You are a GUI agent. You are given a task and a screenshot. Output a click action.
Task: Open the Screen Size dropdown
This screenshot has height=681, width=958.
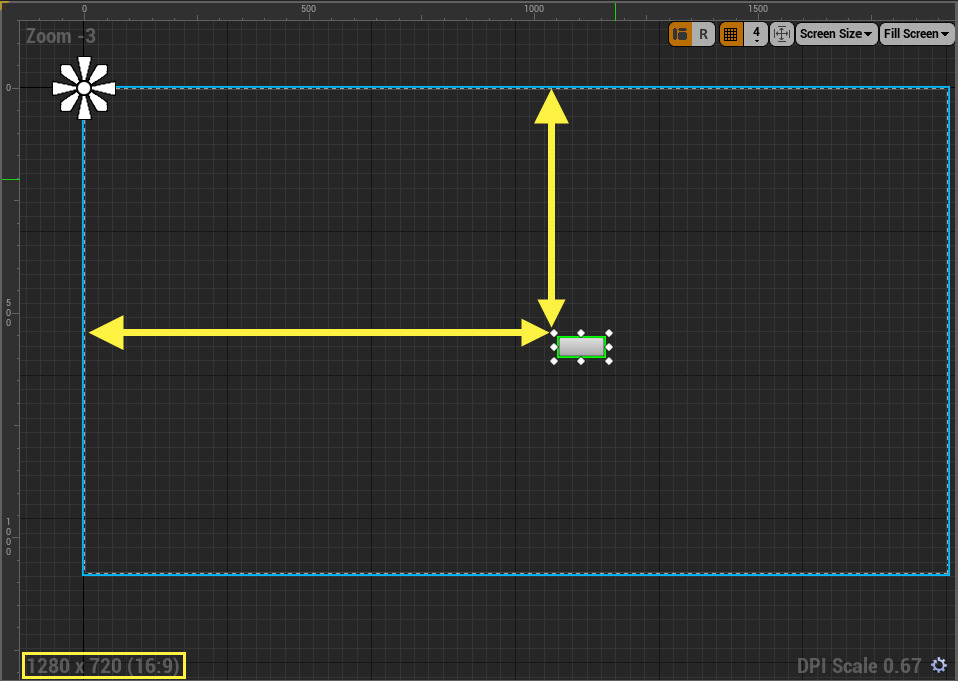(836, 34)
